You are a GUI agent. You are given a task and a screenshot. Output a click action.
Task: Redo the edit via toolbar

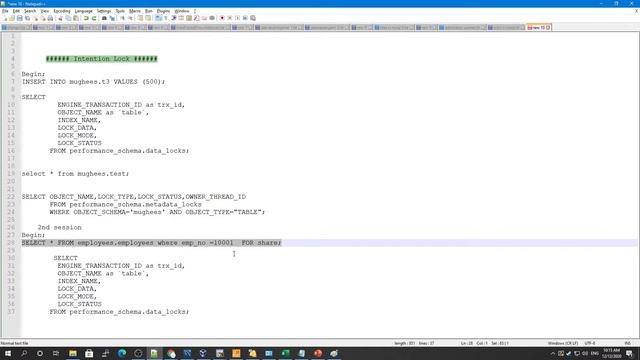click(x=94, y=18)
